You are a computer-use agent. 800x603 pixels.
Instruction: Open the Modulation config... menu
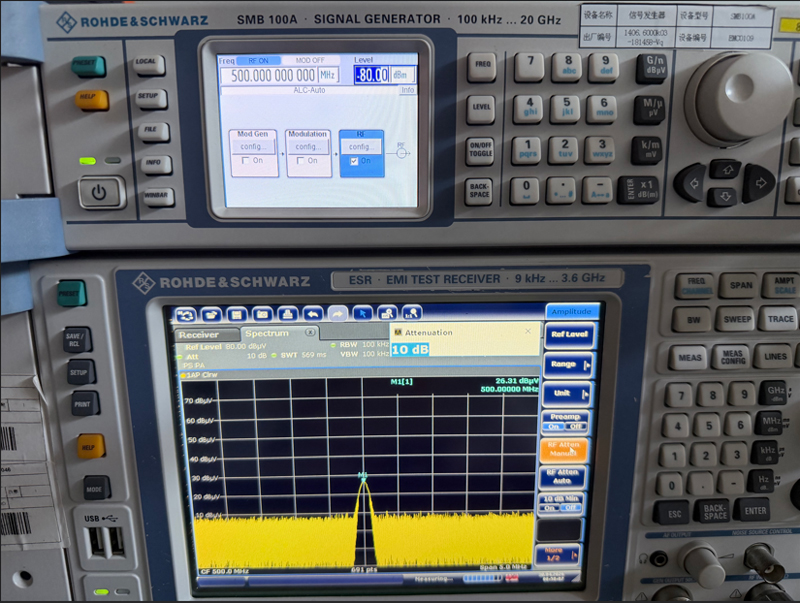[308, 146]
